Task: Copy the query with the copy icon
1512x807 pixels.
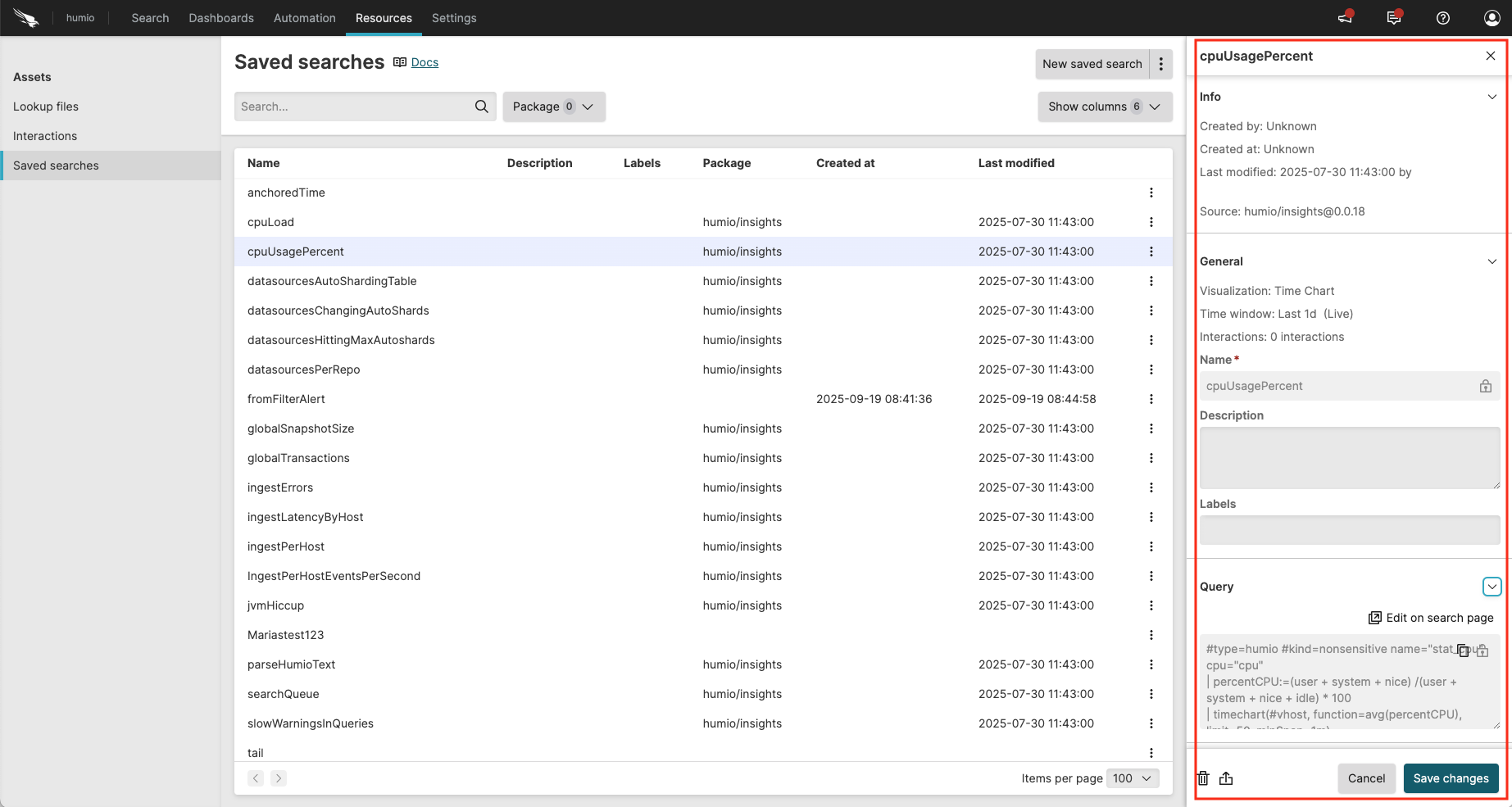Action: (x=1463, y=651)
